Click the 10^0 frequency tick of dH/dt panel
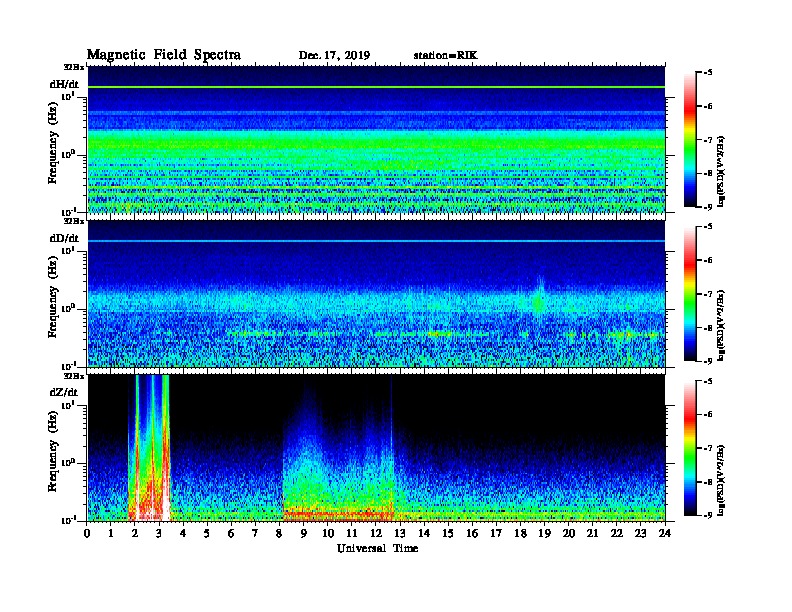The height and width of the screenshot is (612, 792). [68, 154]
